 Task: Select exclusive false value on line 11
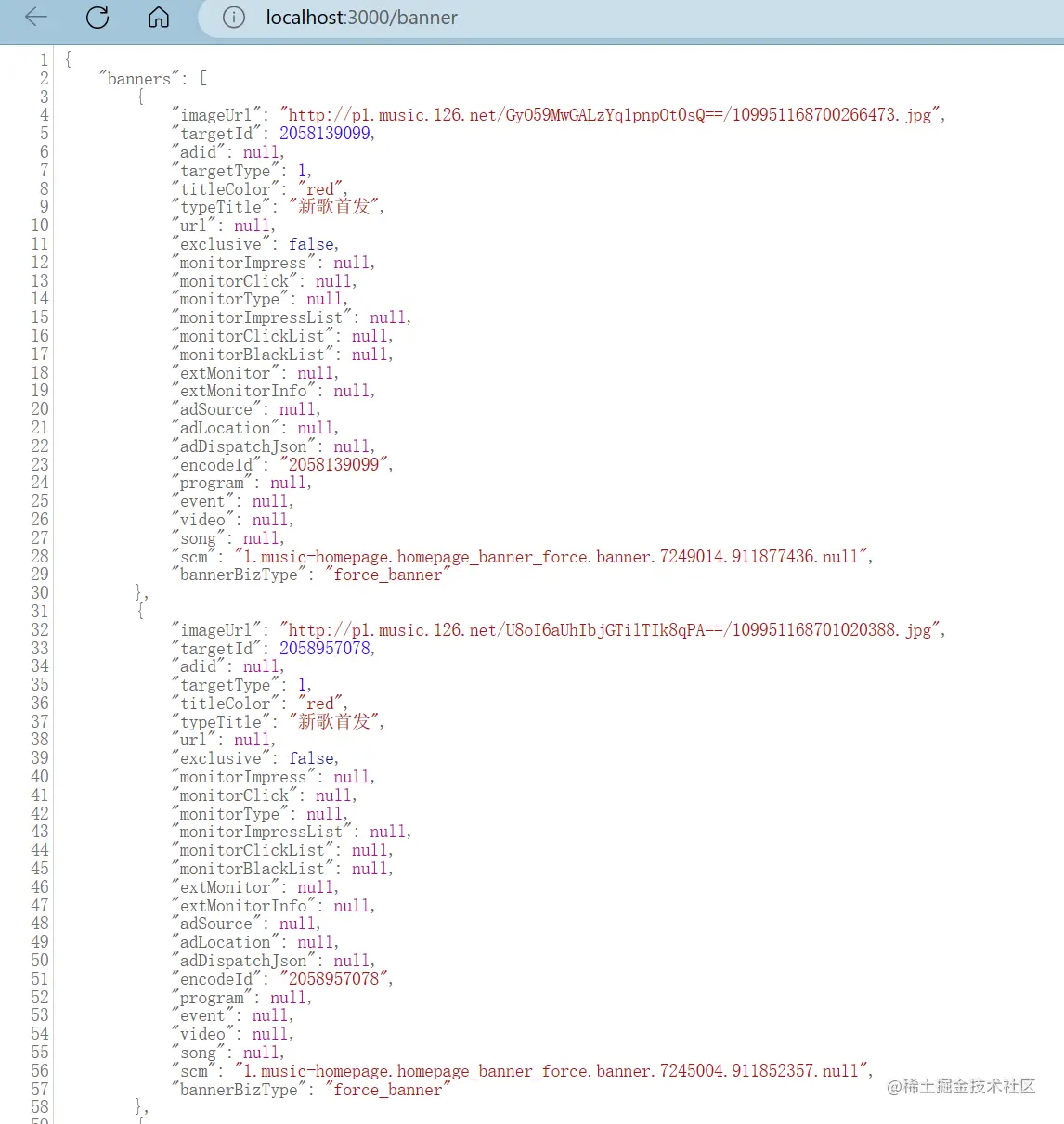point(311,244)
